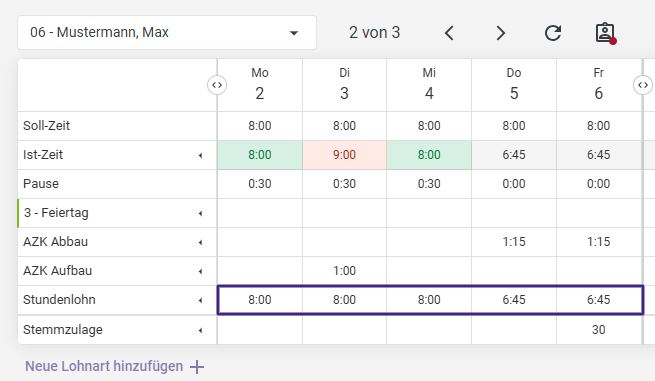Expand the Ist-Zeit row arrow
The image size is (655, 381).
(x=201, y=155)
